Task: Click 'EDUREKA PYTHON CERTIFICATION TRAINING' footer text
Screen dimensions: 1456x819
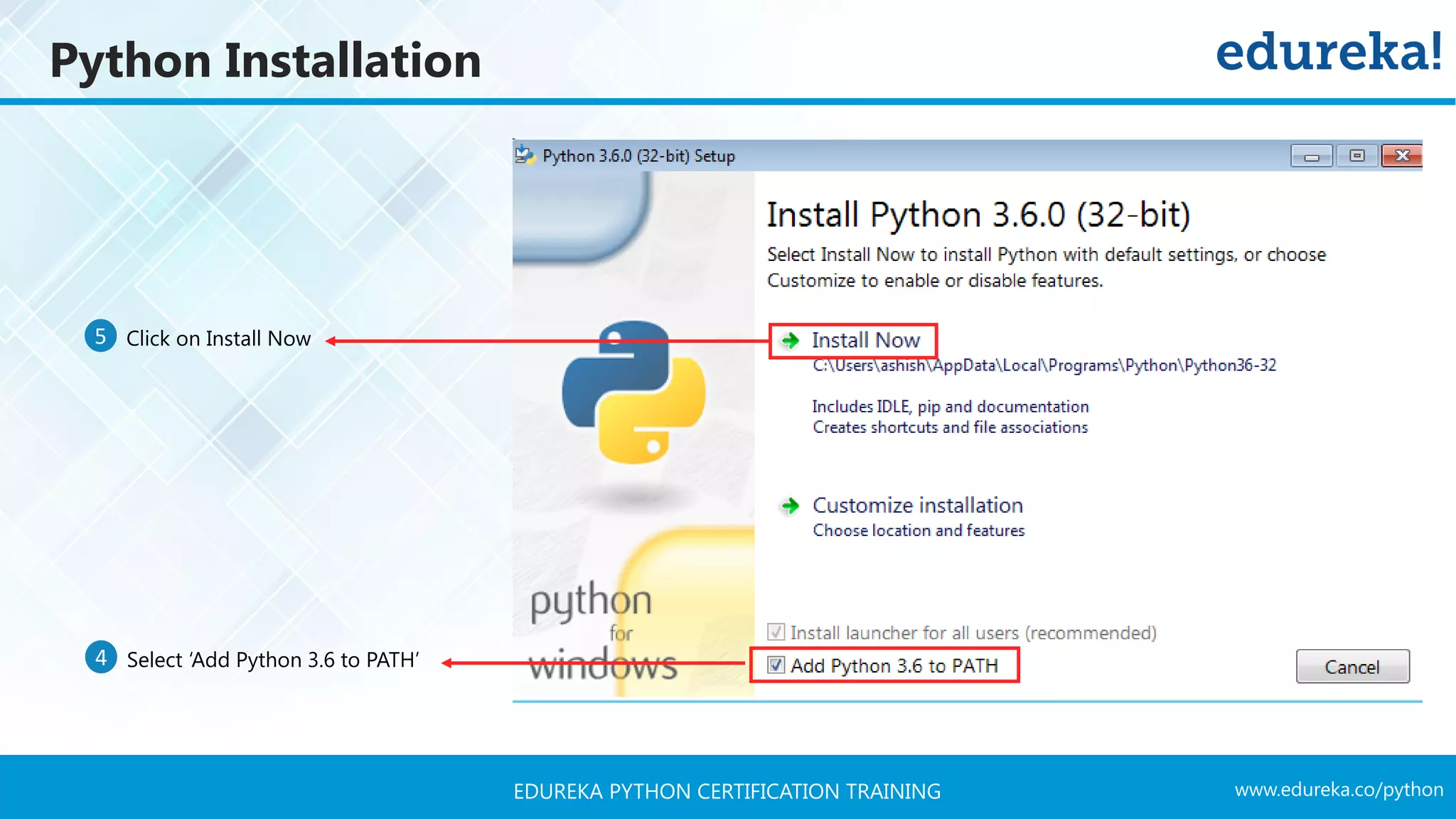Action: pyautogui.click(x=727, y=791)
